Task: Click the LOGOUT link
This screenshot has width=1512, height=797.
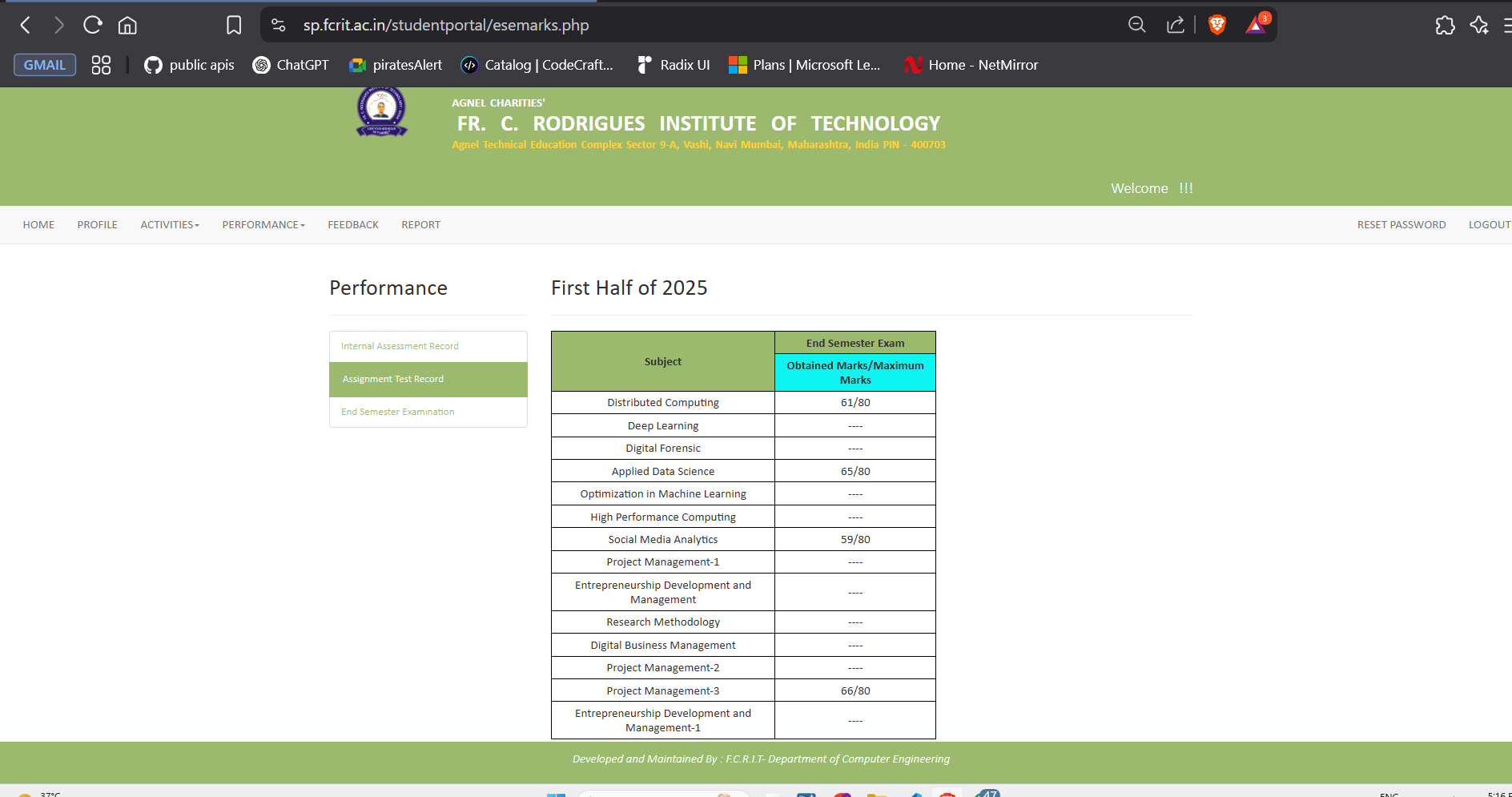Action: [x=1489, y=225]
